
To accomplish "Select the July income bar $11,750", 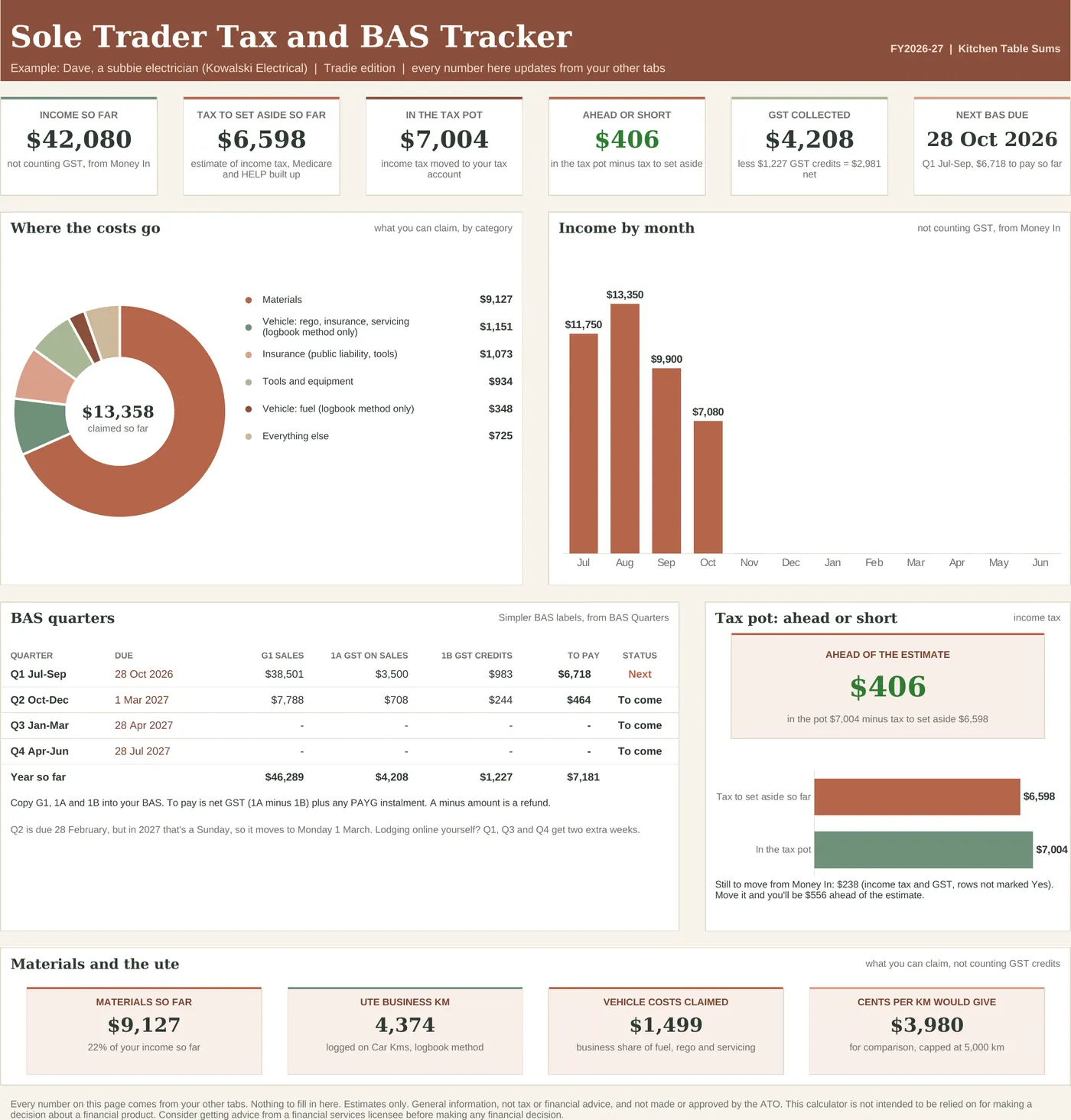I will (584, 443).
